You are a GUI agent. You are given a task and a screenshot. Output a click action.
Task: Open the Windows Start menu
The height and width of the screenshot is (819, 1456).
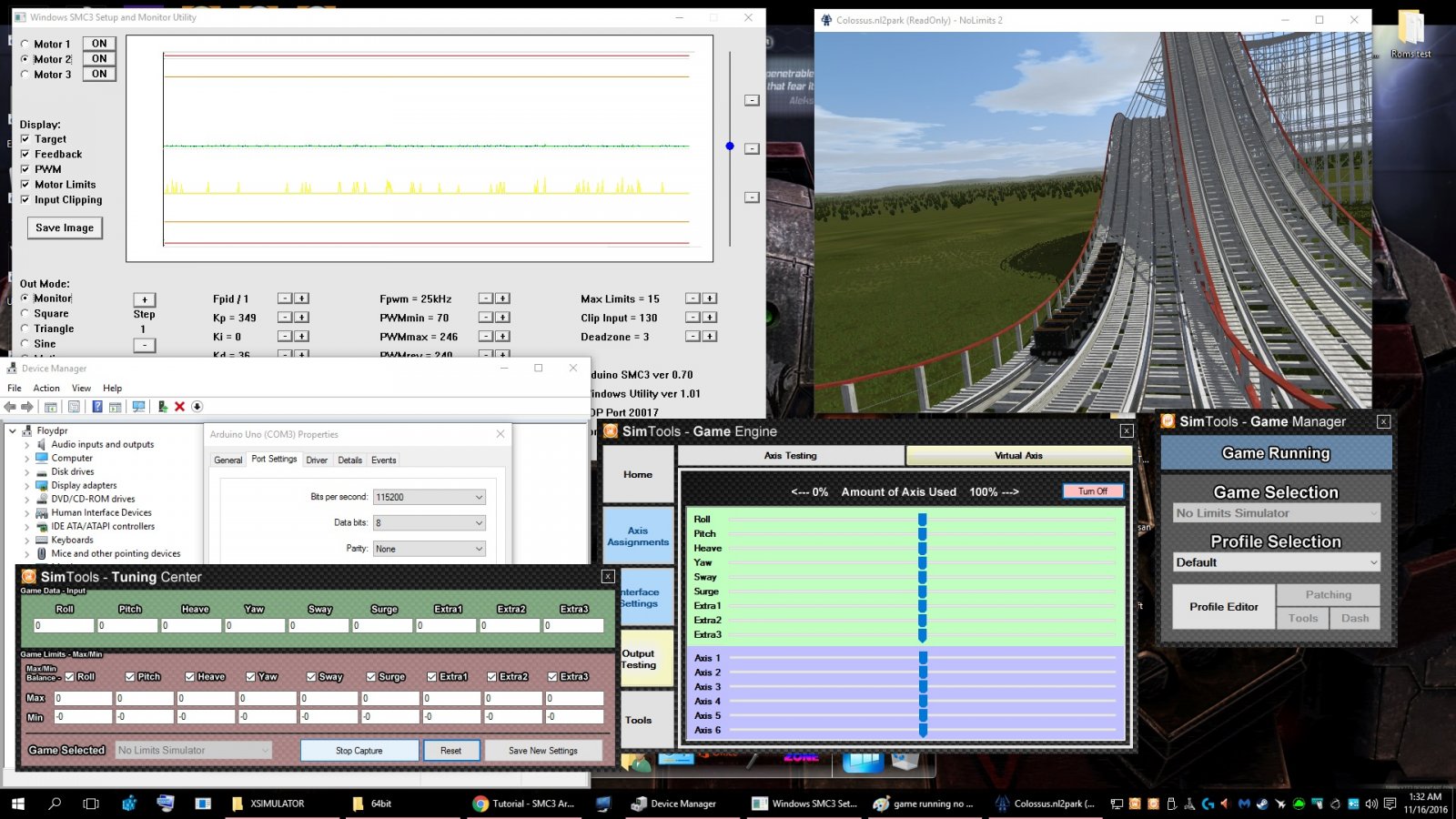click(x=17, y=804)
